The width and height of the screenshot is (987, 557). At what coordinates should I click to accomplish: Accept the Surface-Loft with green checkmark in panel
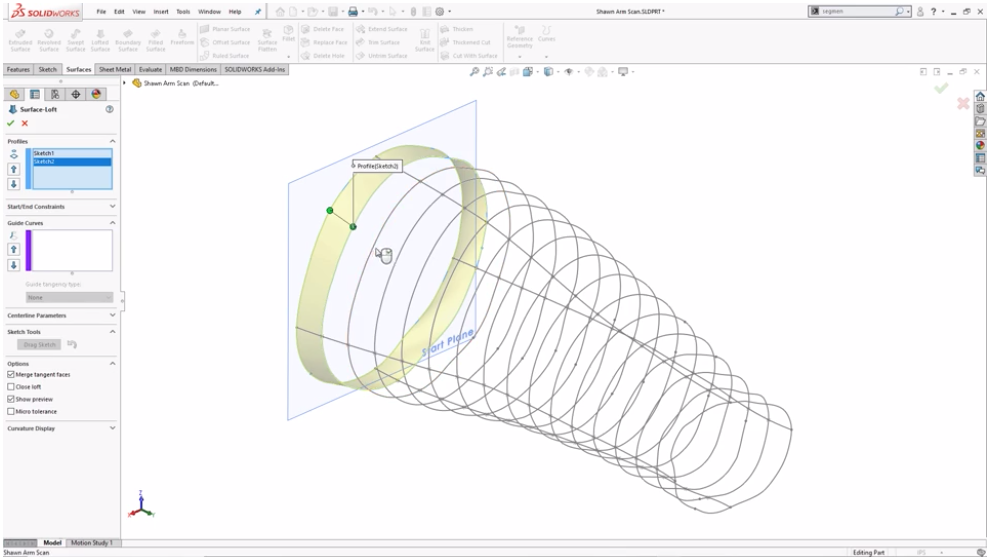[10, 123]
